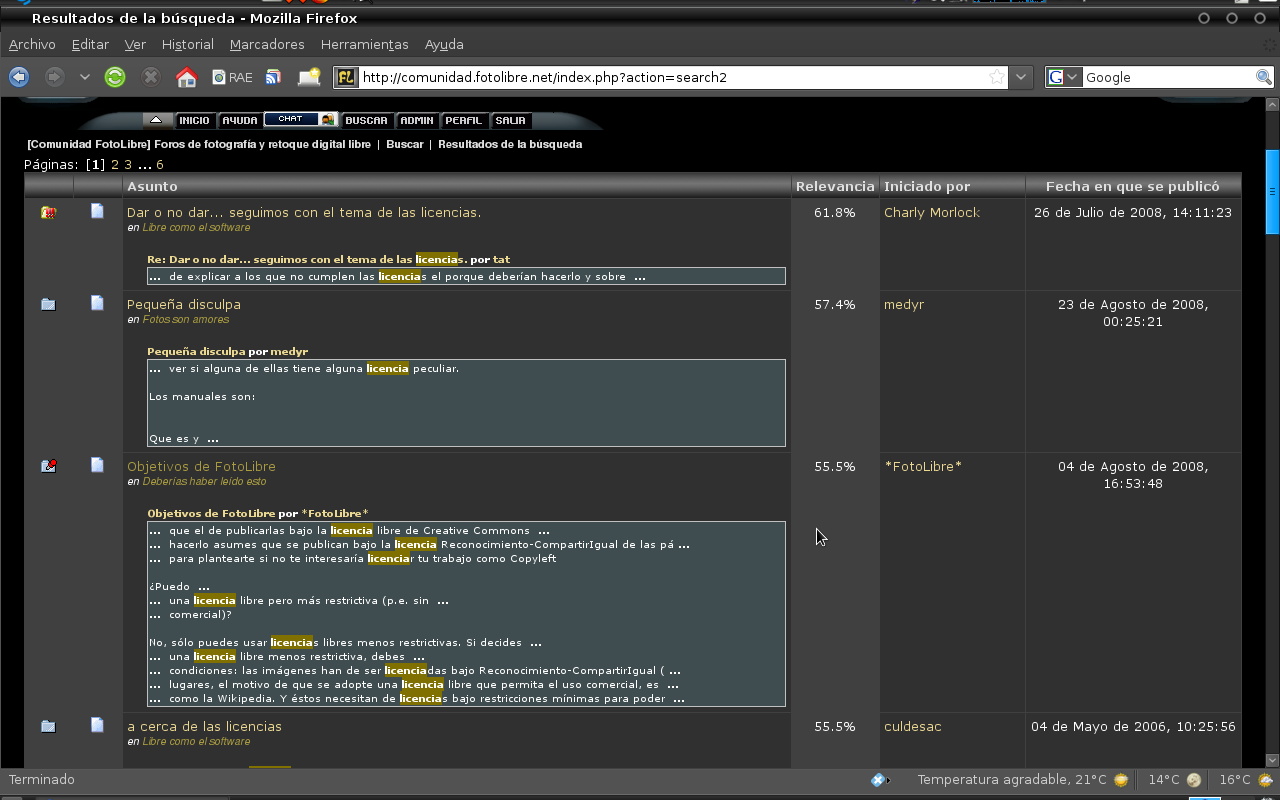1280x800 pixels.
Task: Click the status icon of 'Objetivos de FotoLibre'
Action: [x=48, y=466]
